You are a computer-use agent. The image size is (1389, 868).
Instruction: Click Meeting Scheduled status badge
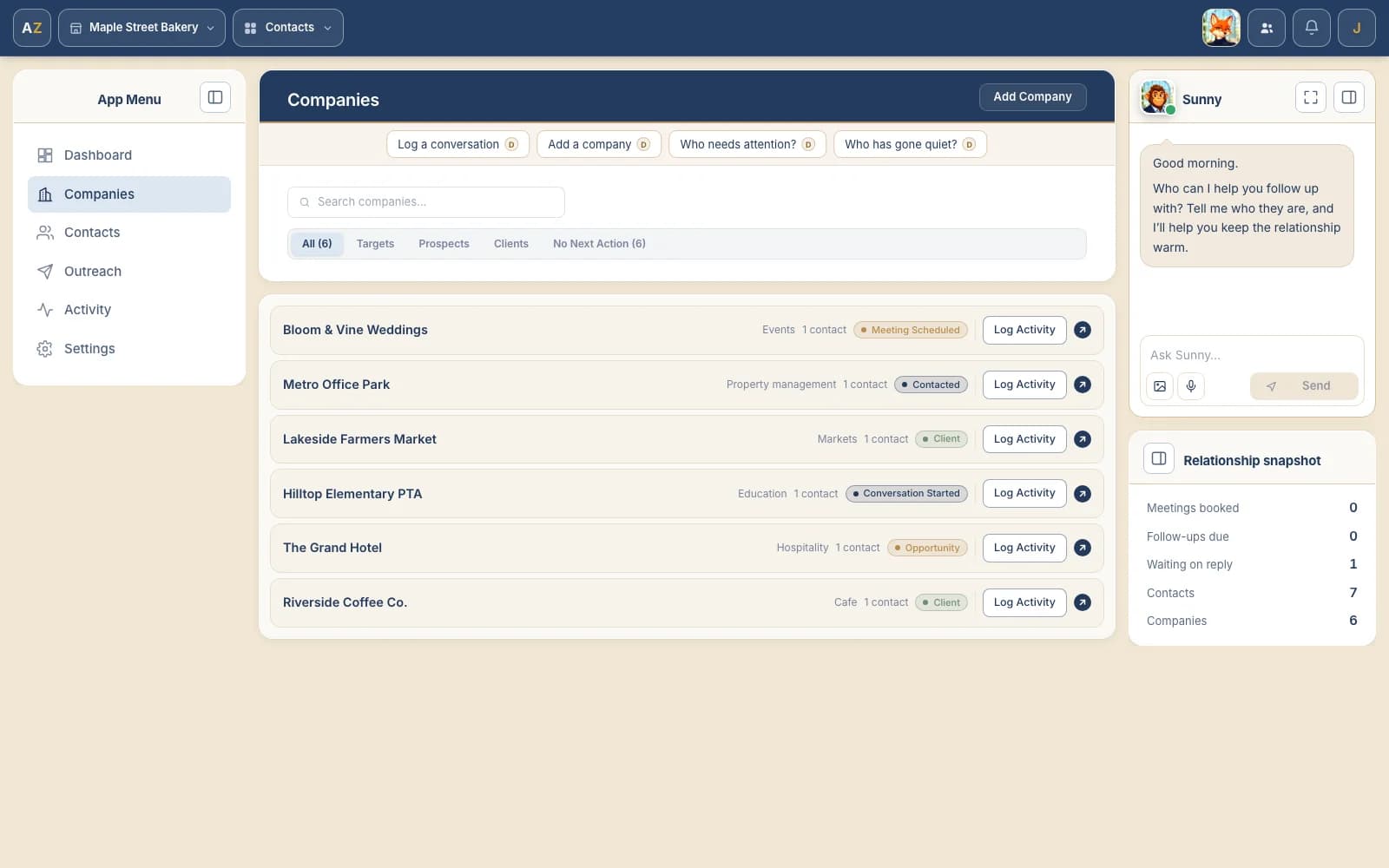(911, 330)
